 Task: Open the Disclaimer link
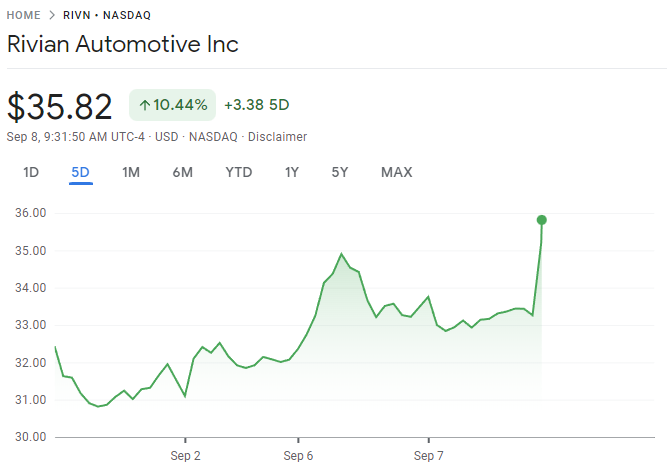(x=276, y=137)
